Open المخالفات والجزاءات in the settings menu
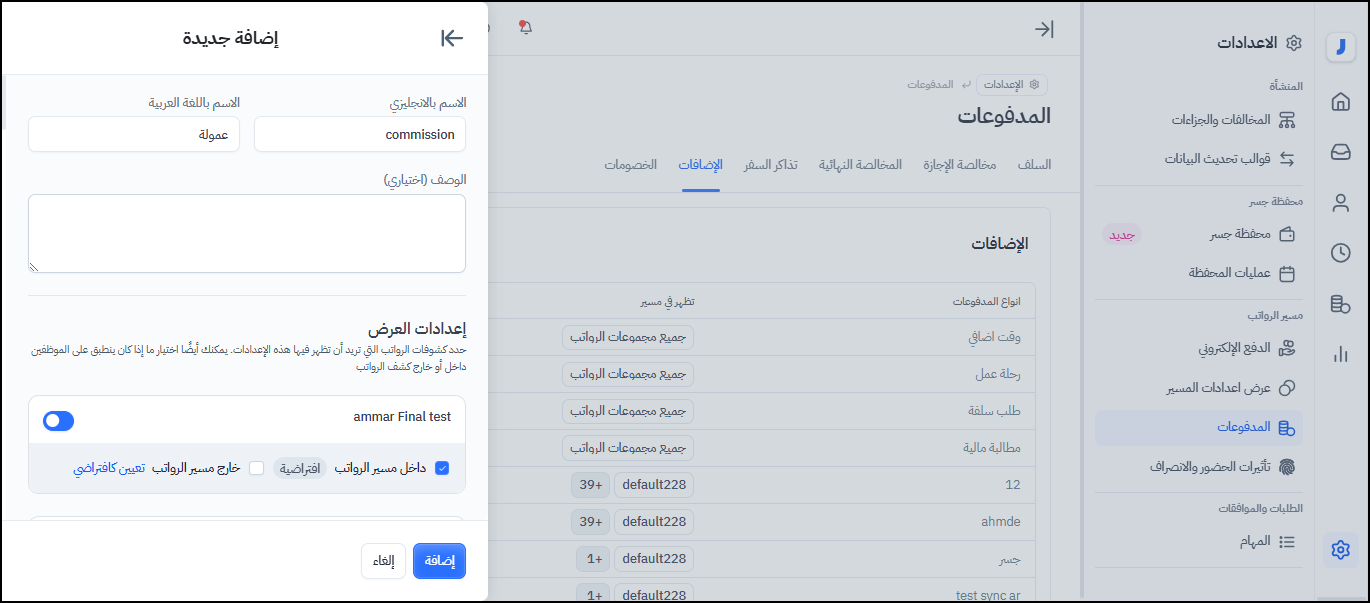Image resolution: width=1370 pixels, height=603 pixels. tap(1232, 120)
